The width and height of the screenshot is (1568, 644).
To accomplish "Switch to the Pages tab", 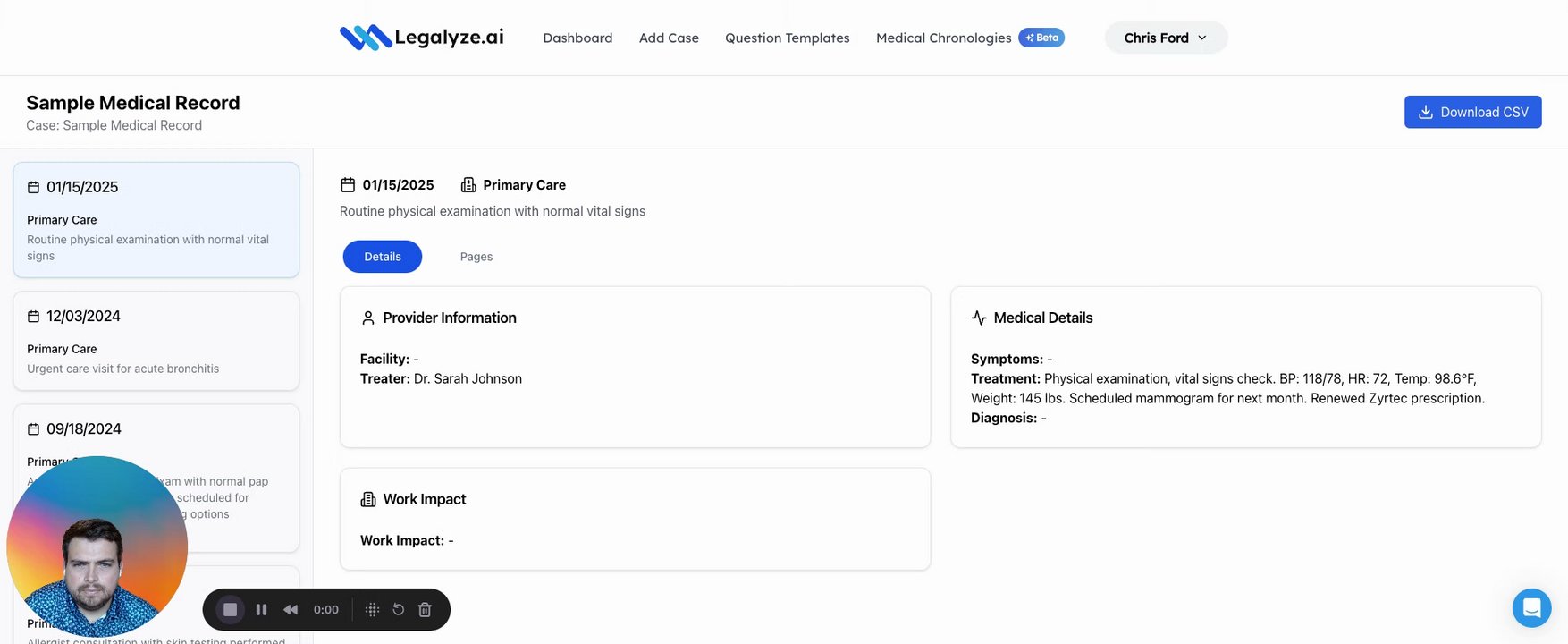I will (476, 257).
